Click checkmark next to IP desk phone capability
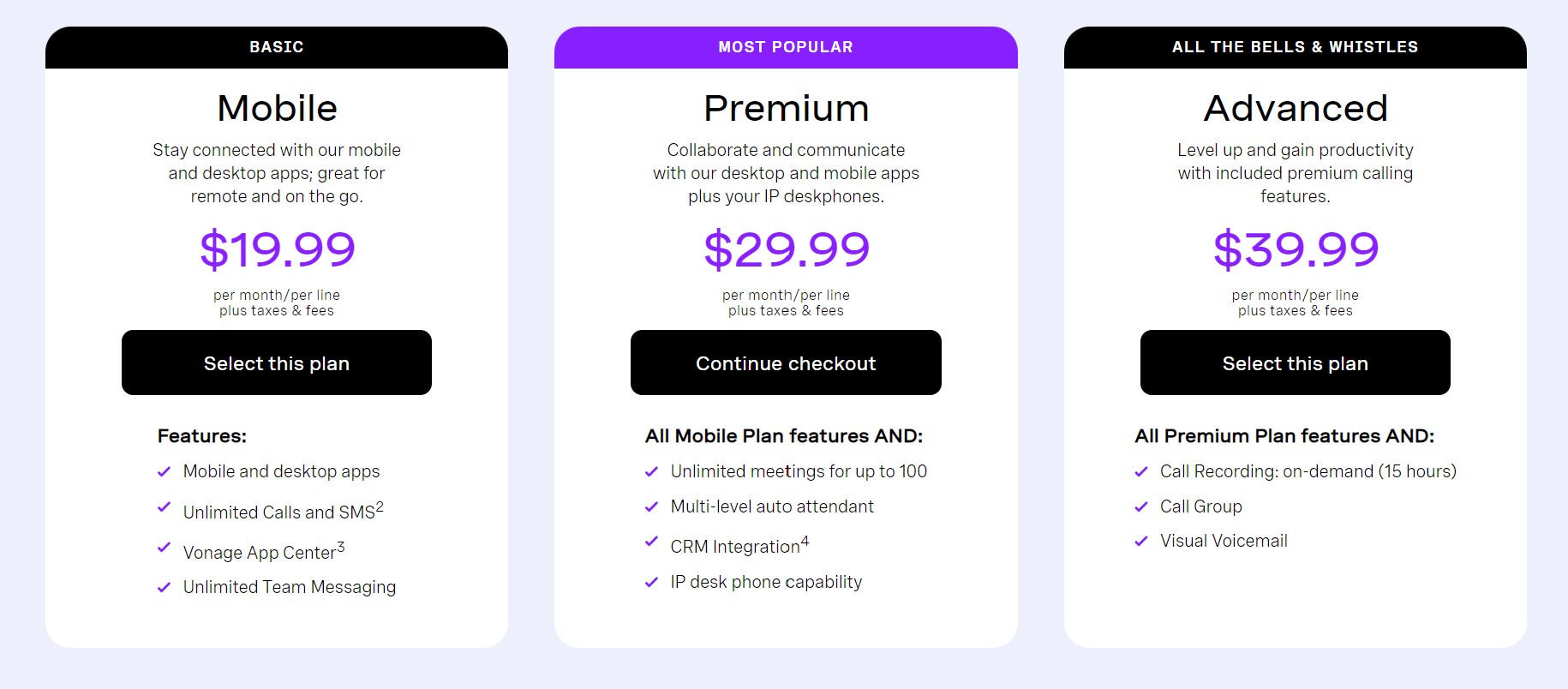 tap(651, 582)
